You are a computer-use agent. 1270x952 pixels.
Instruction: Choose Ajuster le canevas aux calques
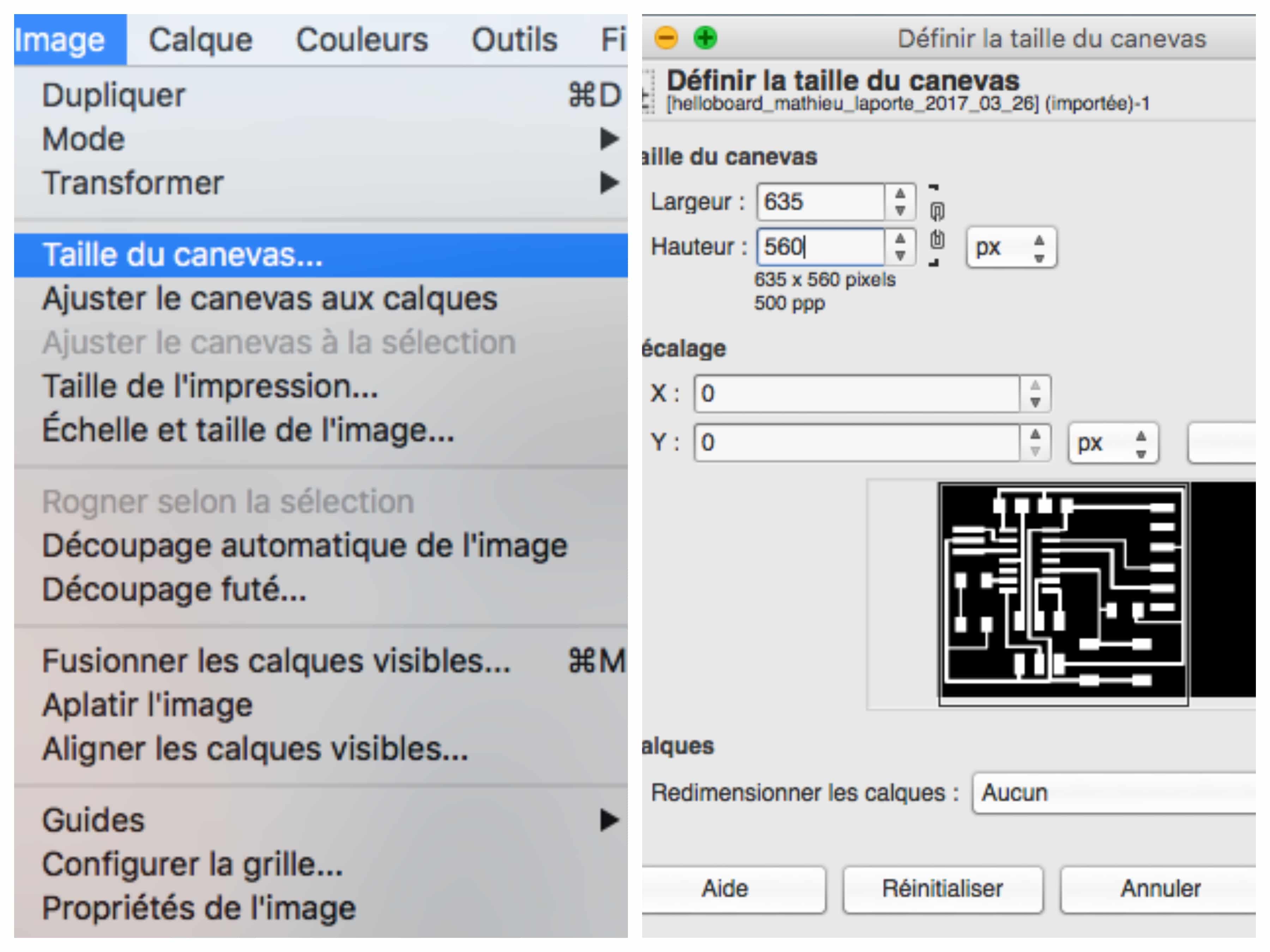(321, 299)
